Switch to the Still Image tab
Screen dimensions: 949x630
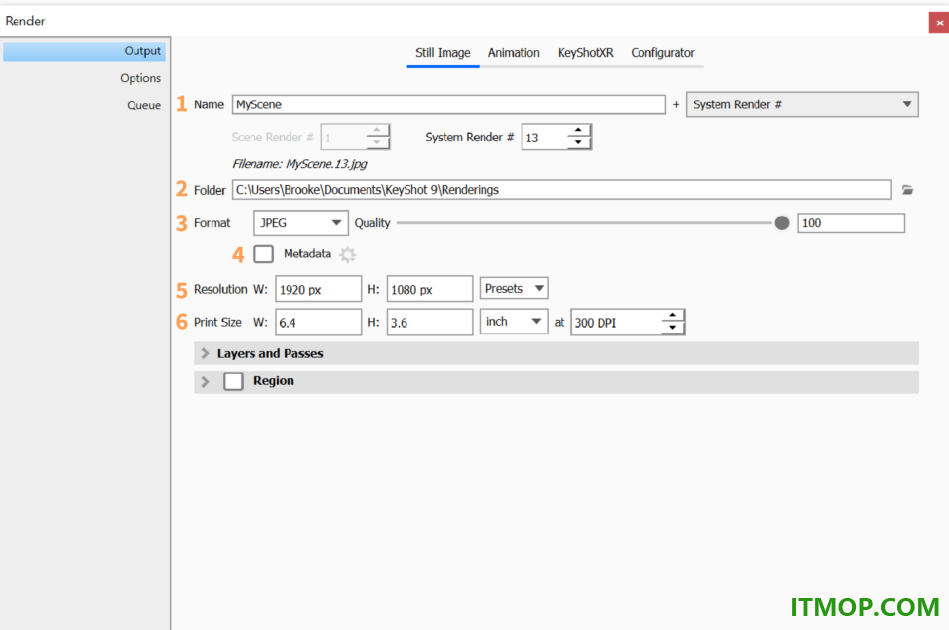pos(442,53)
